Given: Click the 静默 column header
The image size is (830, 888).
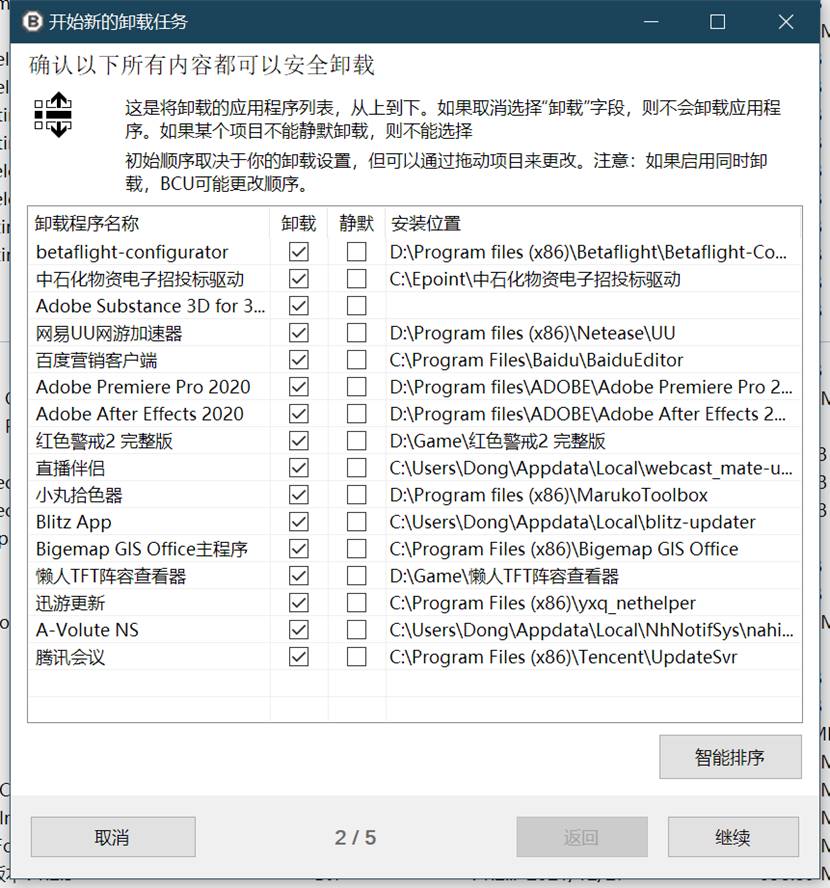Looking at the screenshot, I should point(357,223).
